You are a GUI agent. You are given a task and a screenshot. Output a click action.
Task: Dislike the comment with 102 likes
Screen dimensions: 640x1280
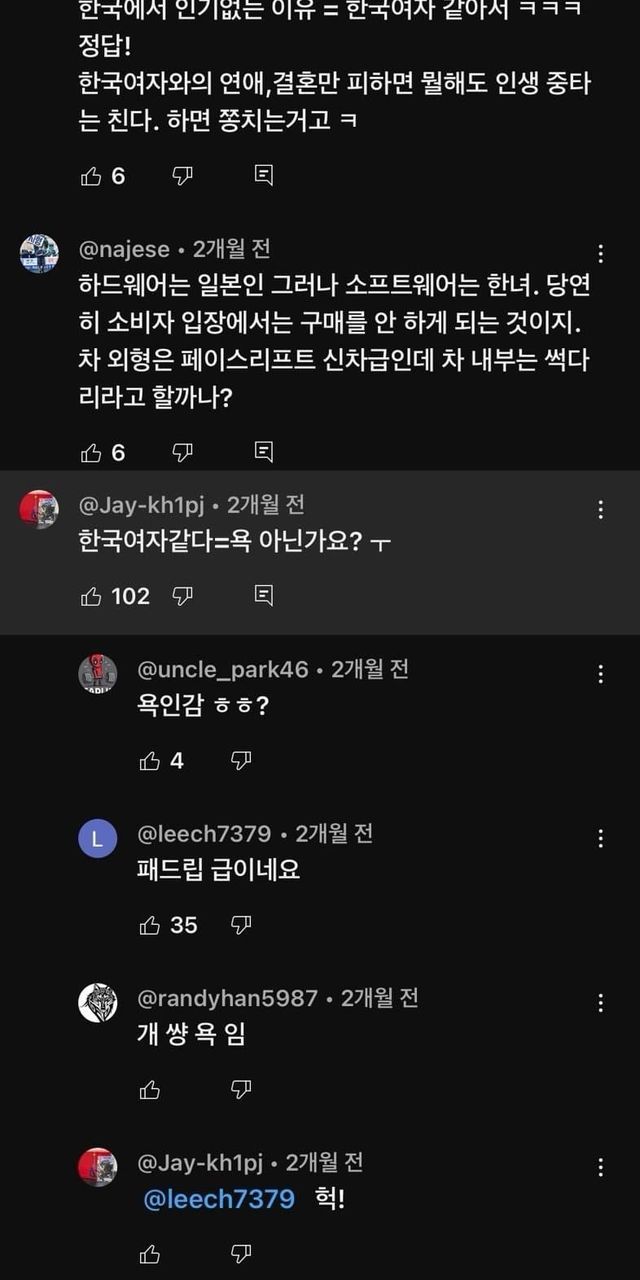pos(182,597)
